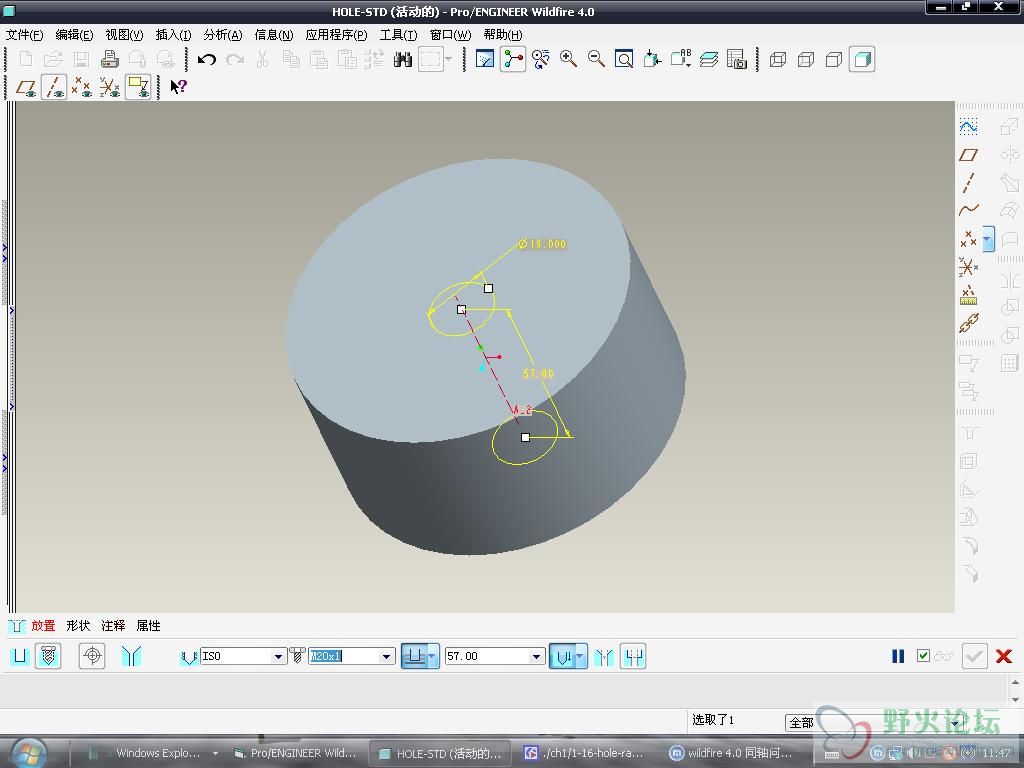
Task: Expand the M20x1 screw size dropdown
Action: 387,656
